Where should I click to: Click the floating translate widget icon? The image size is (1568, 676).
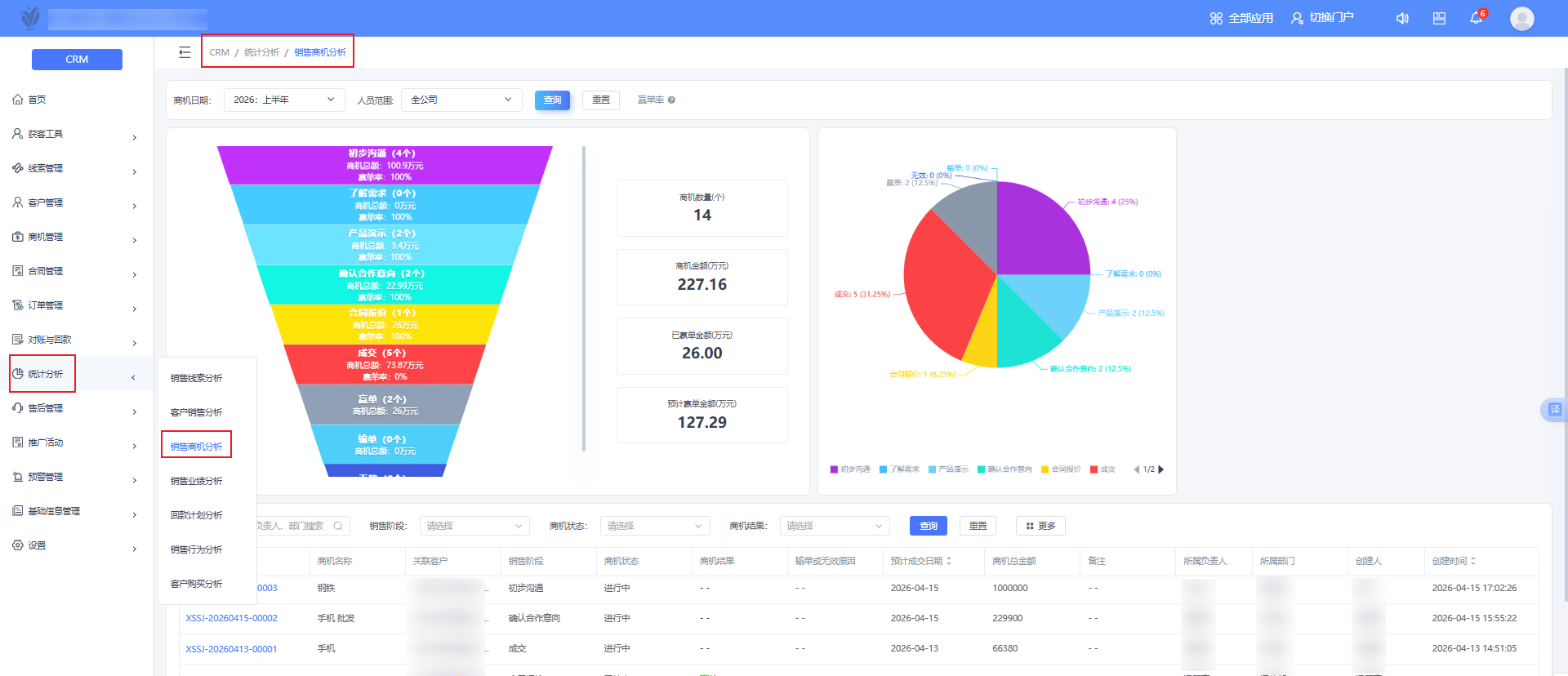coord(1554,409)
